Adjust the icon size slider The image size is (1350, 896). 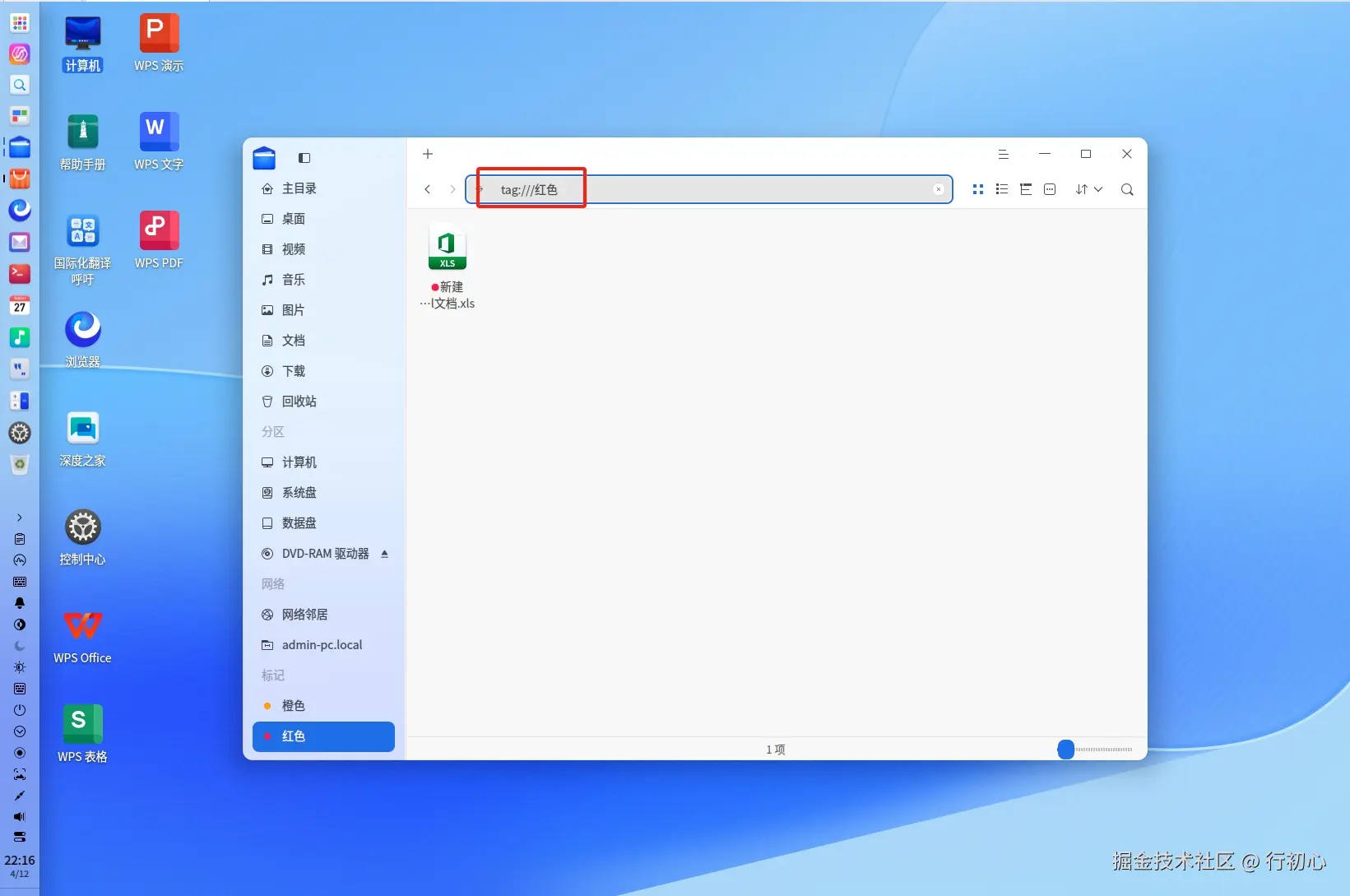pos(1066,750)
